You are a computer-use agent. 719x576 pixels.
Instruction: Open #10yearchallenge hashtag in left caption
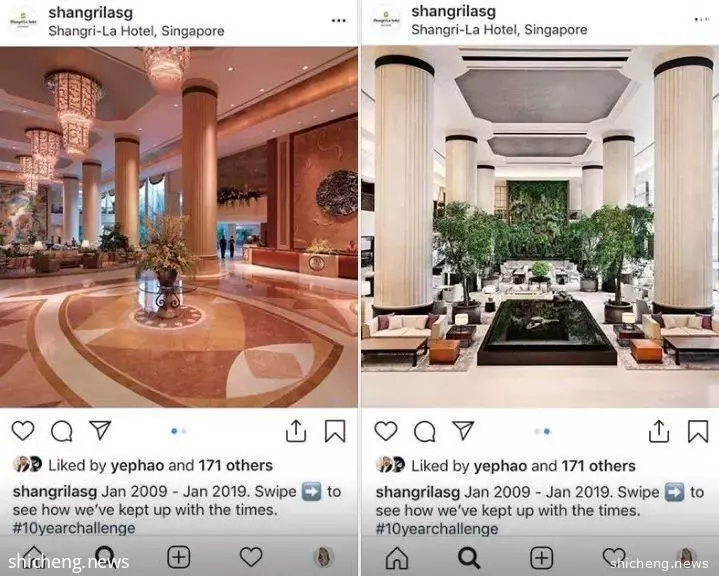coord(74,528)
